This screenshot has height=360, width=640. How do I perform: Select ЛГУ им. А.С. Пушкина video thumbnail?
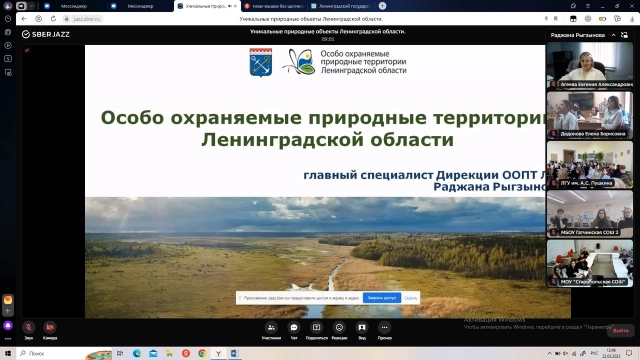tap(590, 164)
